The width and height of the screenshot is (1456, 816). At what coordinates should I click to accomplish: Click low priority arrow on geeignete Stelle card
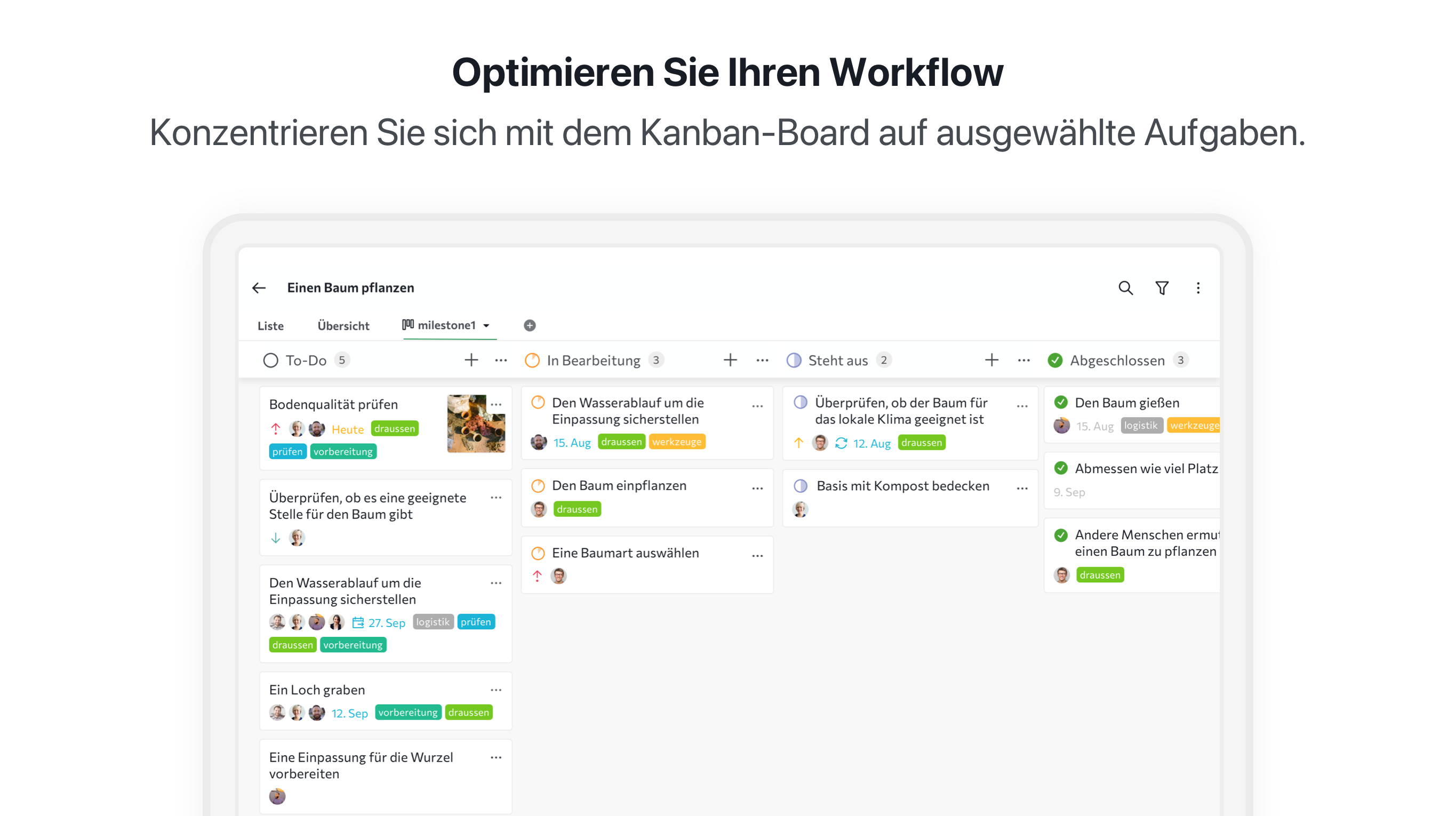[x=275, y=538]
